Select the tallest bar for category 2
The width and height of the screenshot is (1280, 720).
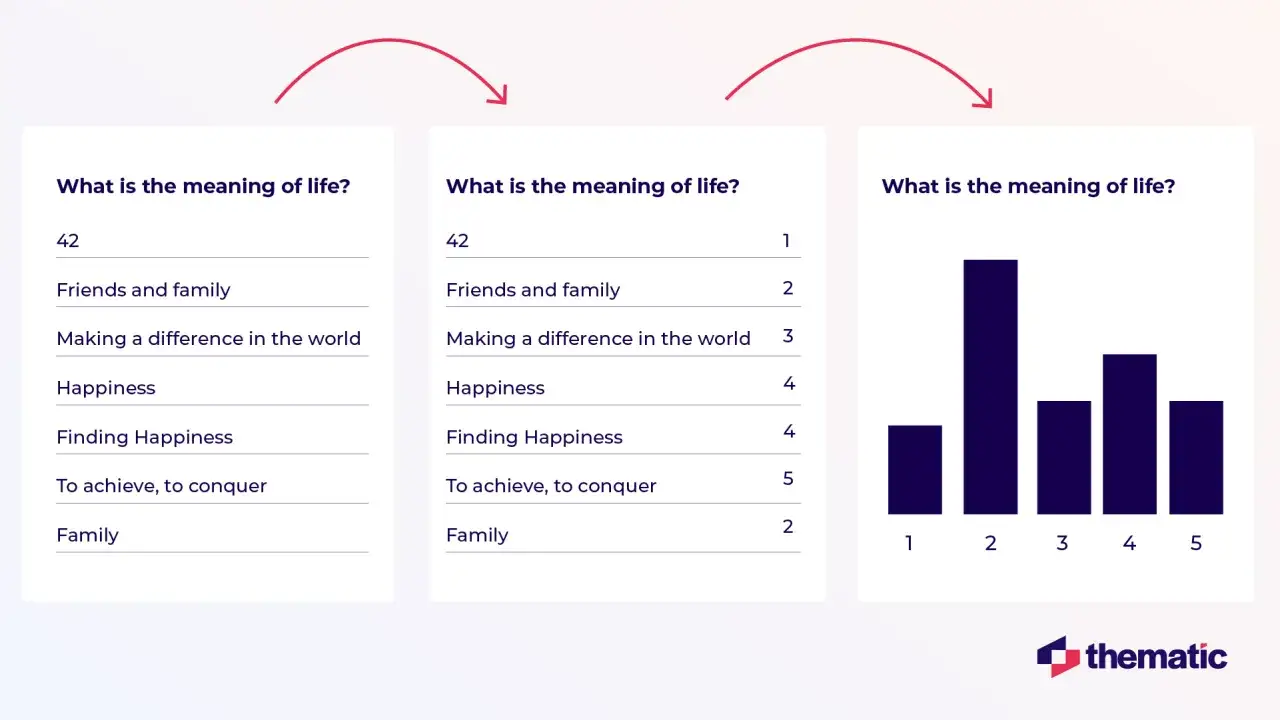click(x=990, y=387)
